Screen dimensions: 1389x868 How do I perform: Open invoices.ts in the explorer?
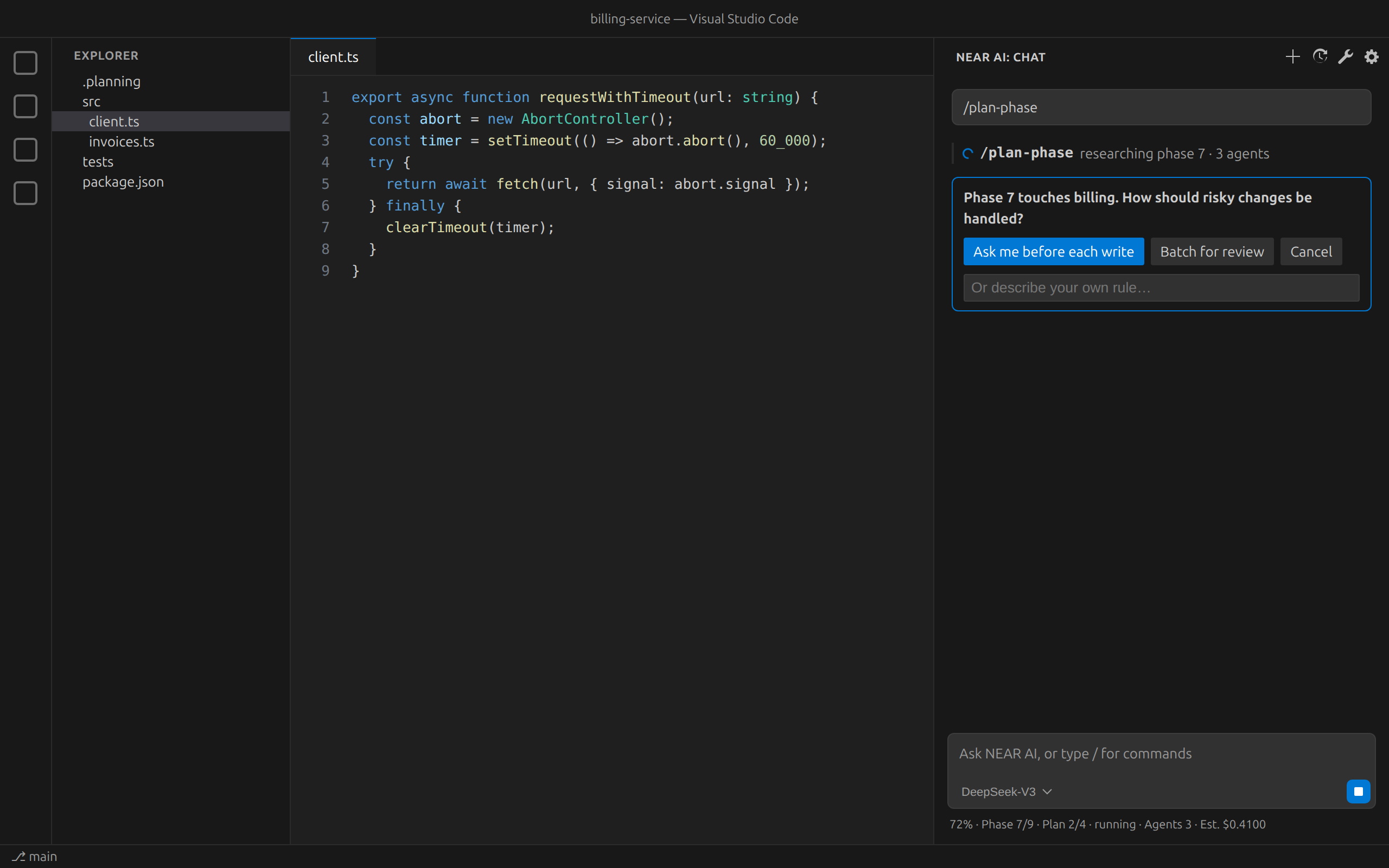[170, 141]
